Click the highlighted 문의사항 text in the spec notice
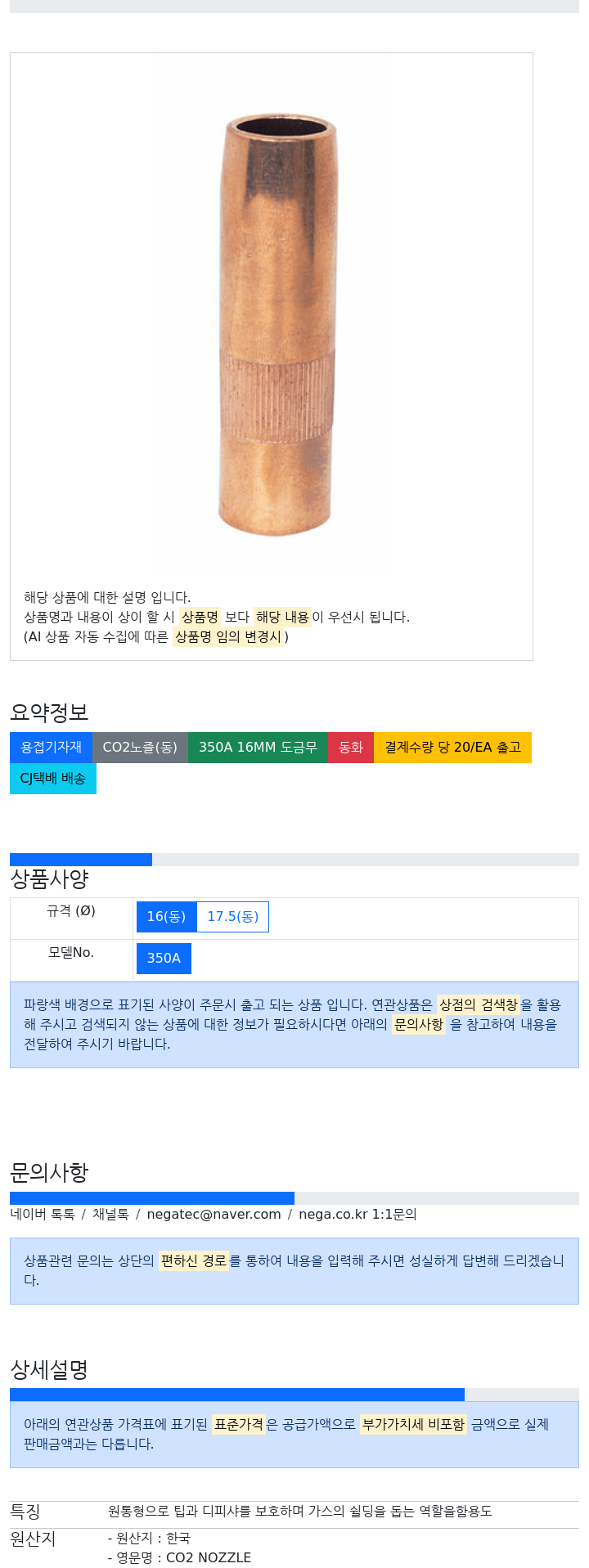Screen dimensions: 589x1568 tap(419, 1024)
